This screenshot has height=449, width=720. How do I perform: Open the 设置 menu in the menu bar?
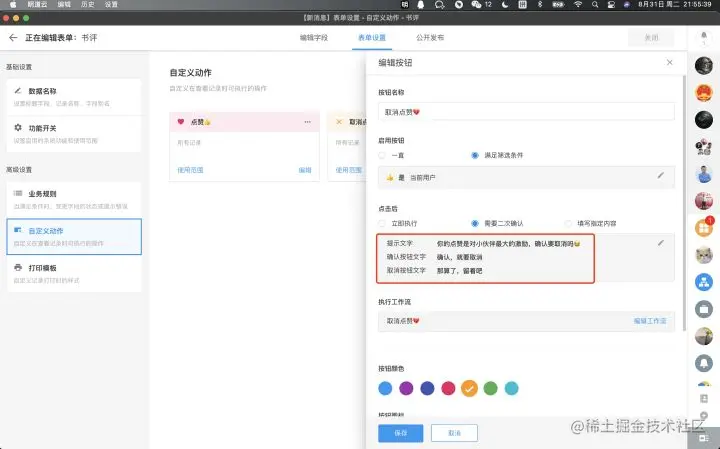pyautogui.click(x=111, y=5)
